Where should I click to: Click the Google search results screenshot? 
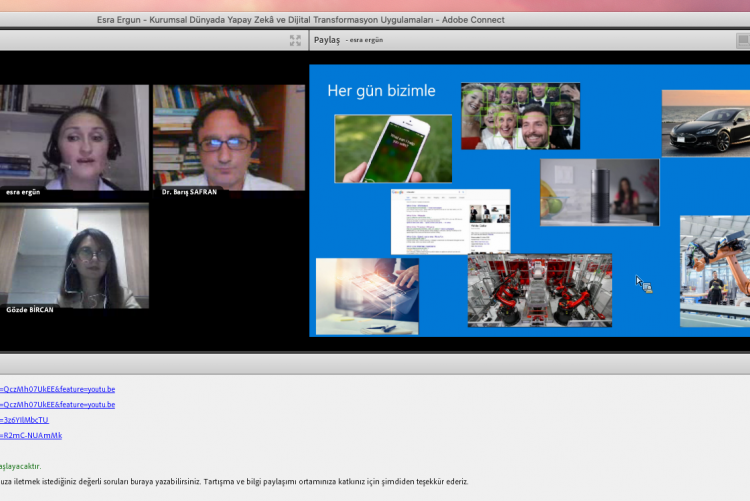450,221
